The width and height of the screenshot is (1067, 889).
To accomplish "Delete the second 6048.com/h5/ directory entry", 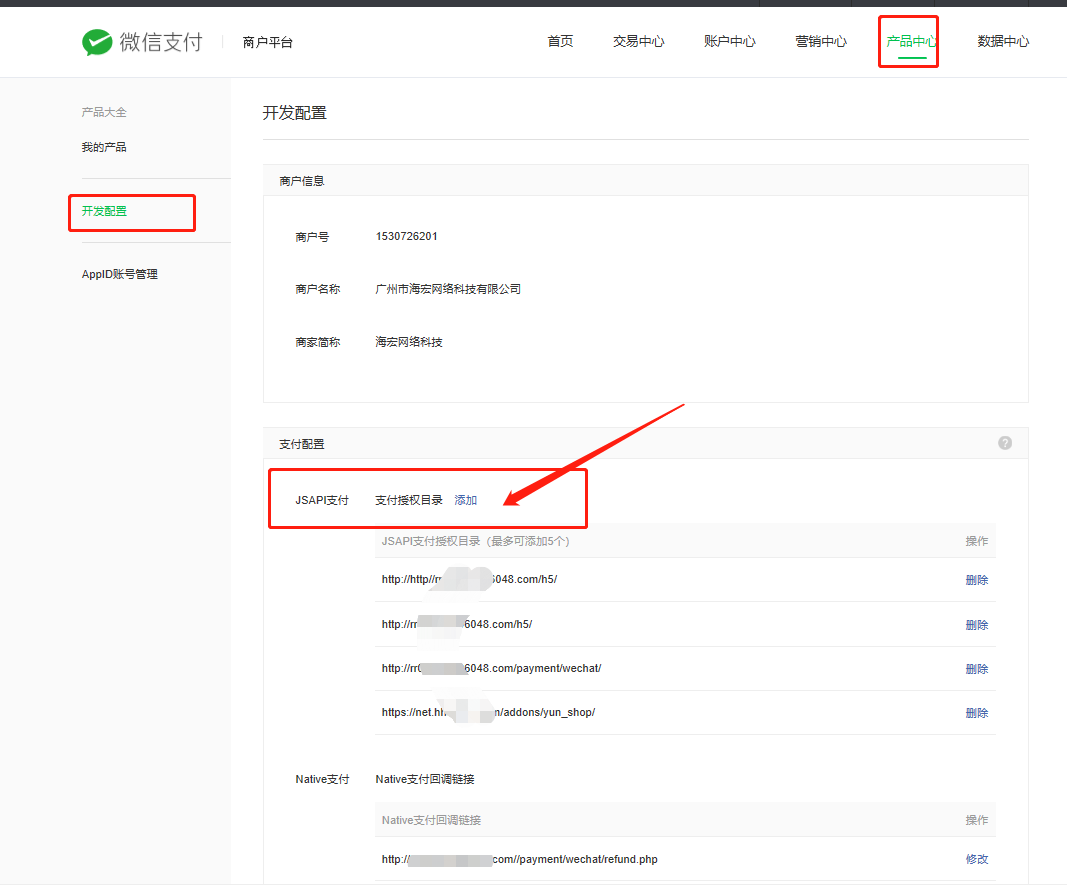I will 976,625.
